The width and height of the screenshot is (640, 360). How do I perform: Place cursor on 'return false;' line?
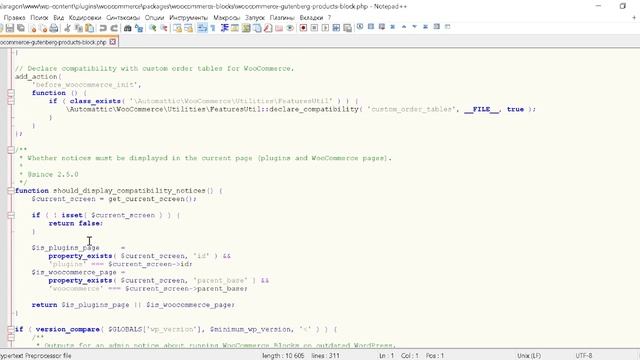[x=76, y=223]
